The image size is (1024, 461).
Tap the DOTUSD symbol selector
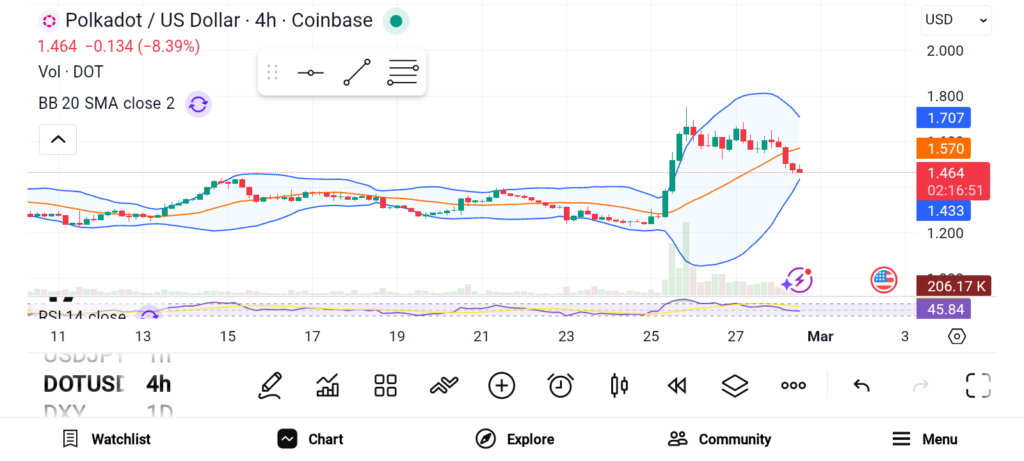[x=84, y=384]
